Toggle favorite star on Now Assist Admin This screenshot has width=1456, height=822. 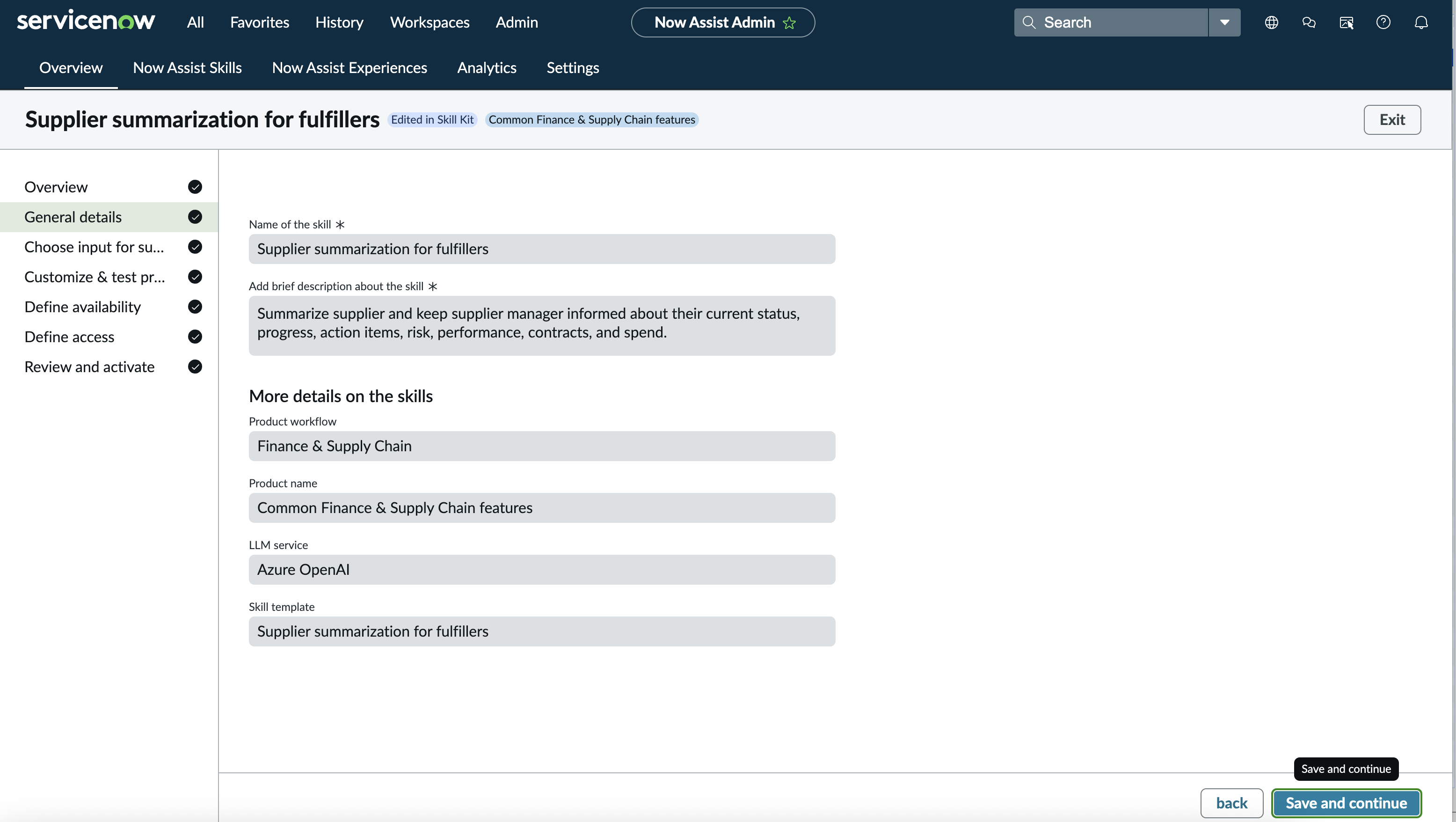[x=789, y=22]
